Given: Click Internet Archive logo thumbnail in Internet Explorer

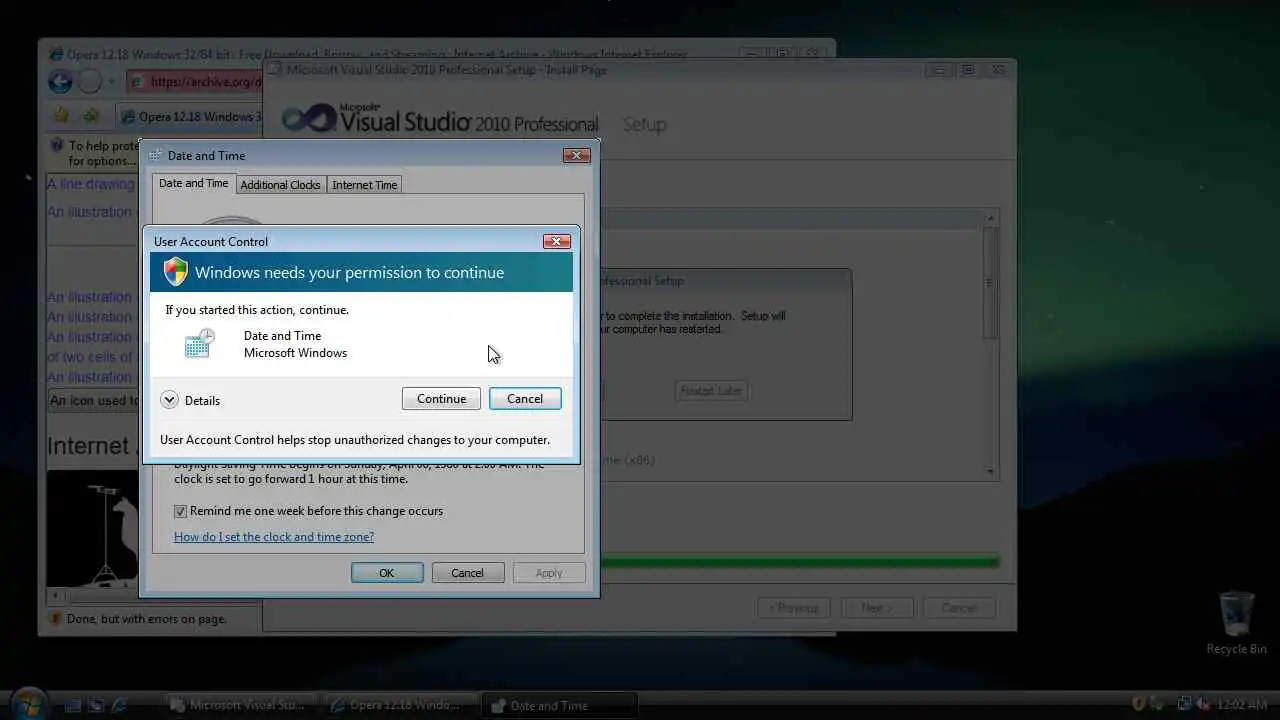Looking at the screenshot, I should point(92,528).
